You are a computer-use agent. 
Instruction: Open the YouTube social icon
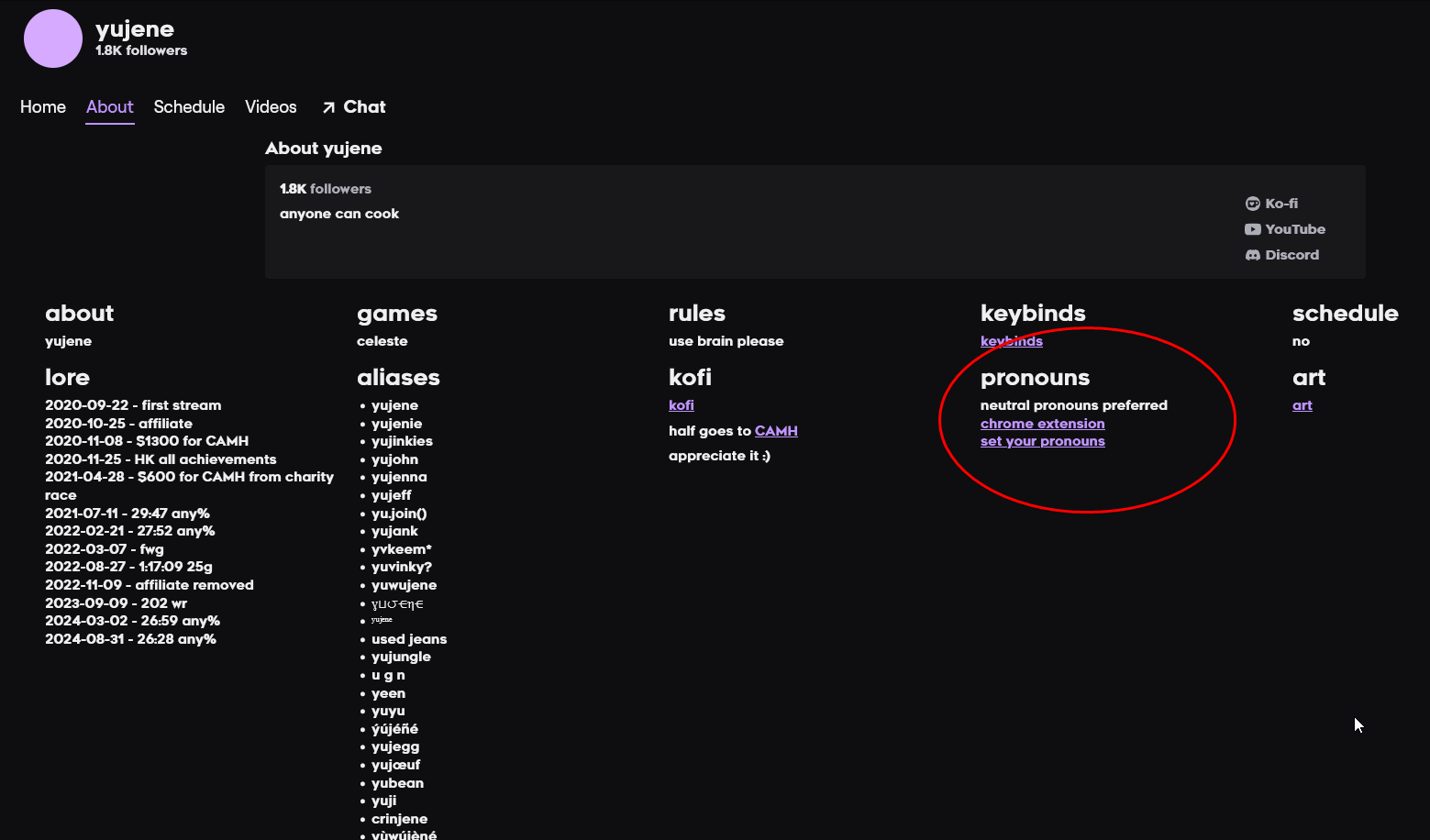click(x=1252, y=229)
